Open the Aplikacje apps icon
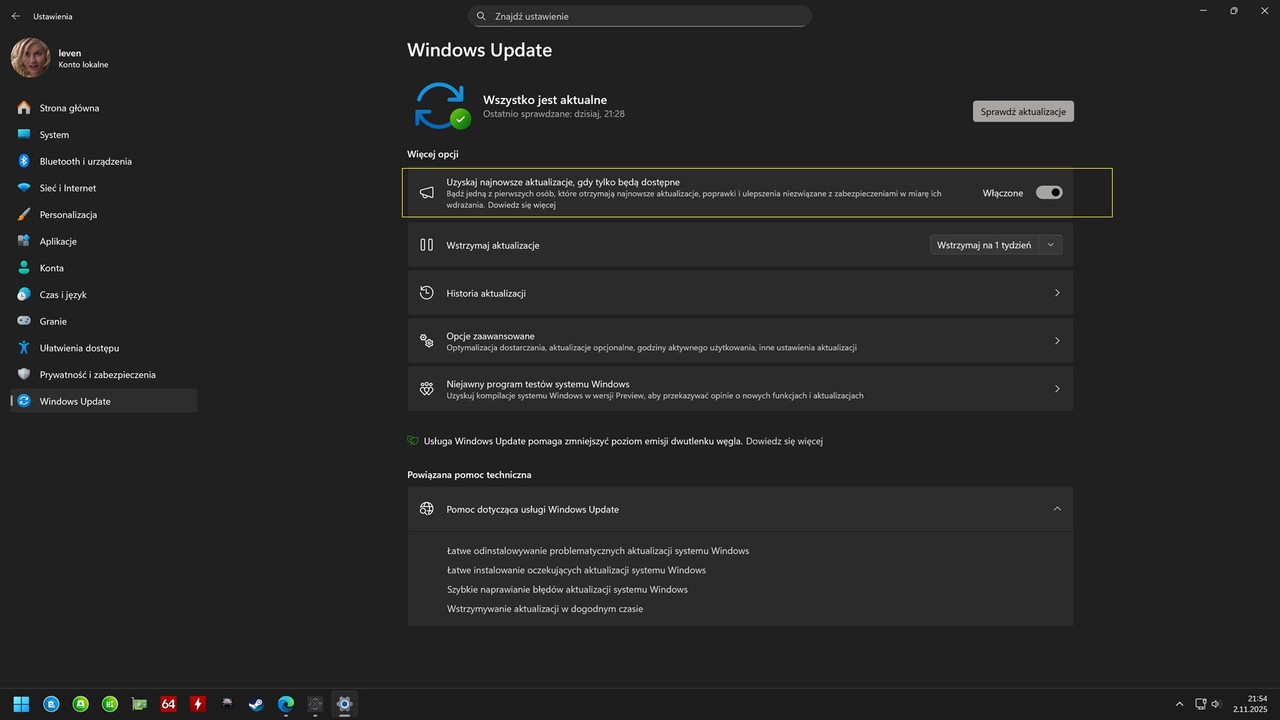 [x=24, y=241]
